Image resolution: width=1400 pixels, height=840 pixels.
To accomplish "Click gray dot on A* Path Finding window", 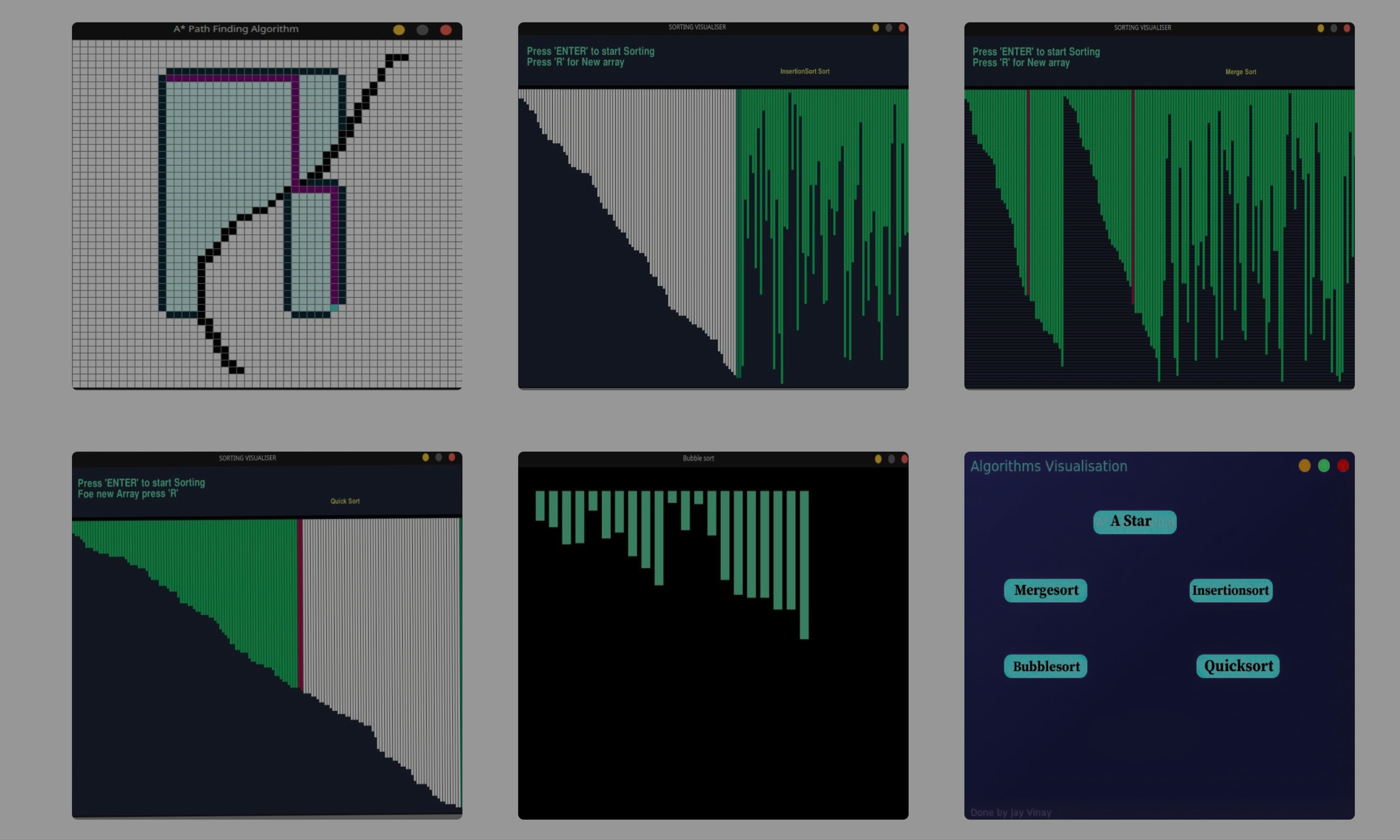I will click(422, 30).
